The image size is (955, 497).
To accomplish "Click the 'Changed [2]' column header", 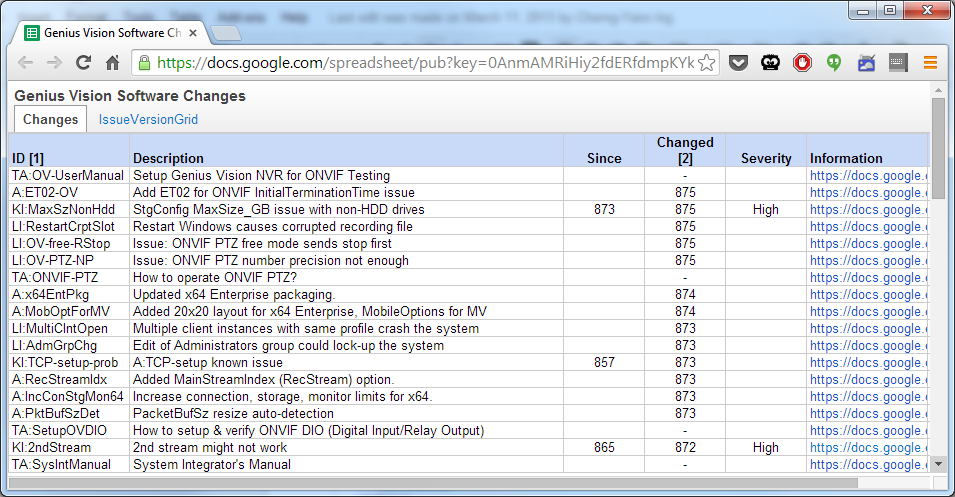I will click(x=685, y=150).
